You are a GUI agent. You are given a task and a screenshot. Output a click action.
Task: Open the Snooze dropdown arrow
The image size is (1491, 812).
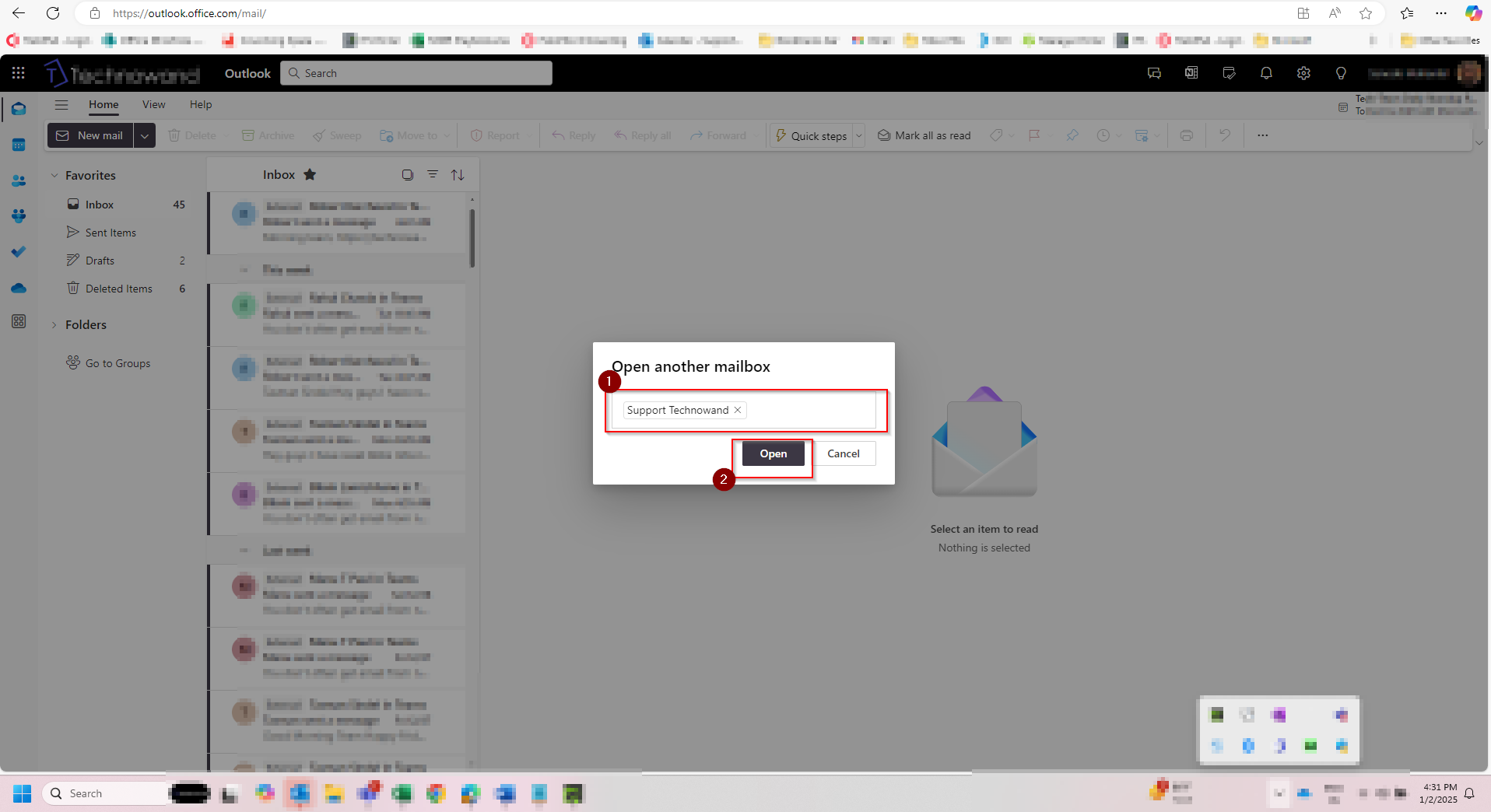1119,135
